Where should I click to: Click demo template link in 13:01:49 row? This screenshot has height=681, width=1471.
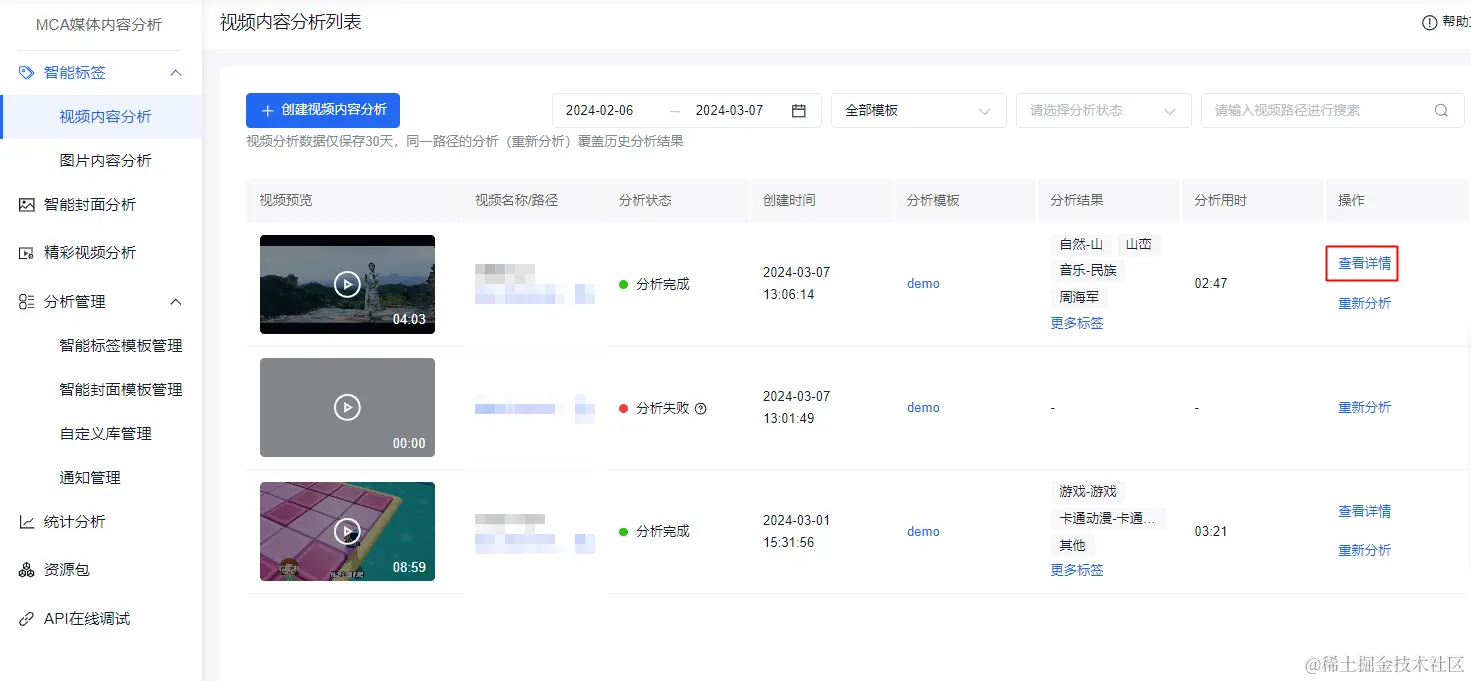click(x=923, y=408)
